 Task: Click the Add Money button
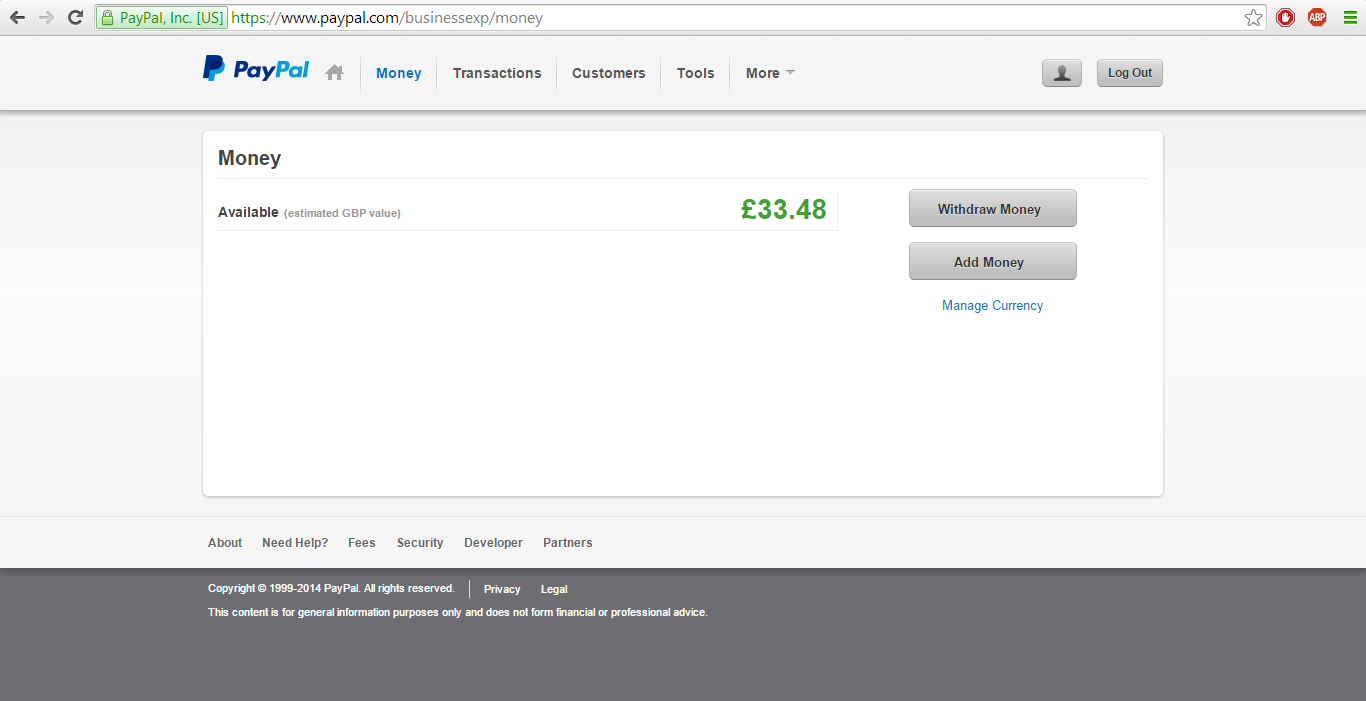pyautogui.click(x=993, y=261)
